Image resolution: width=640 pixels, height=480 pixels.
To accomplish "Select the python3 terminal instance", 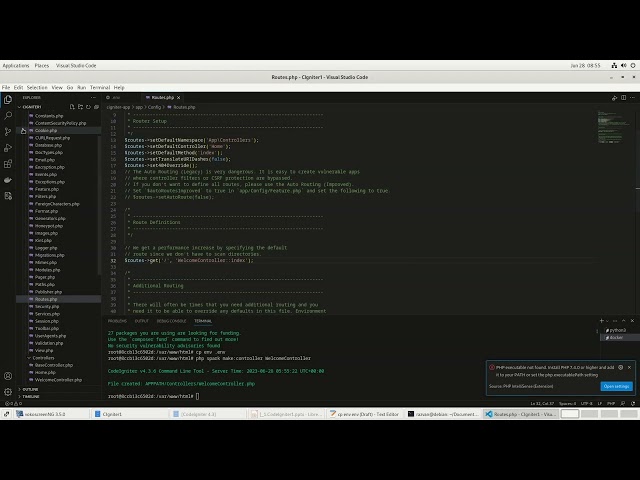I will tap(618, 330).
